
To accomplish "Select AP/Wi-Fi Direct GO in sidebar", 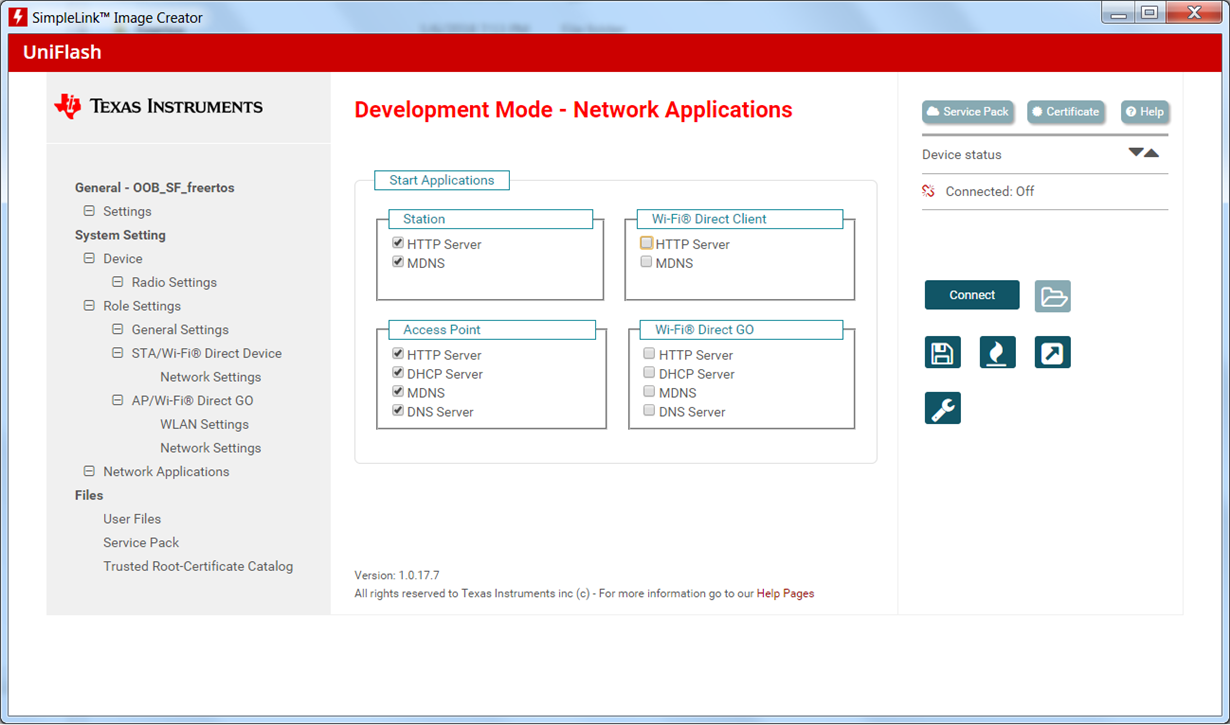I will click(193, 400).
